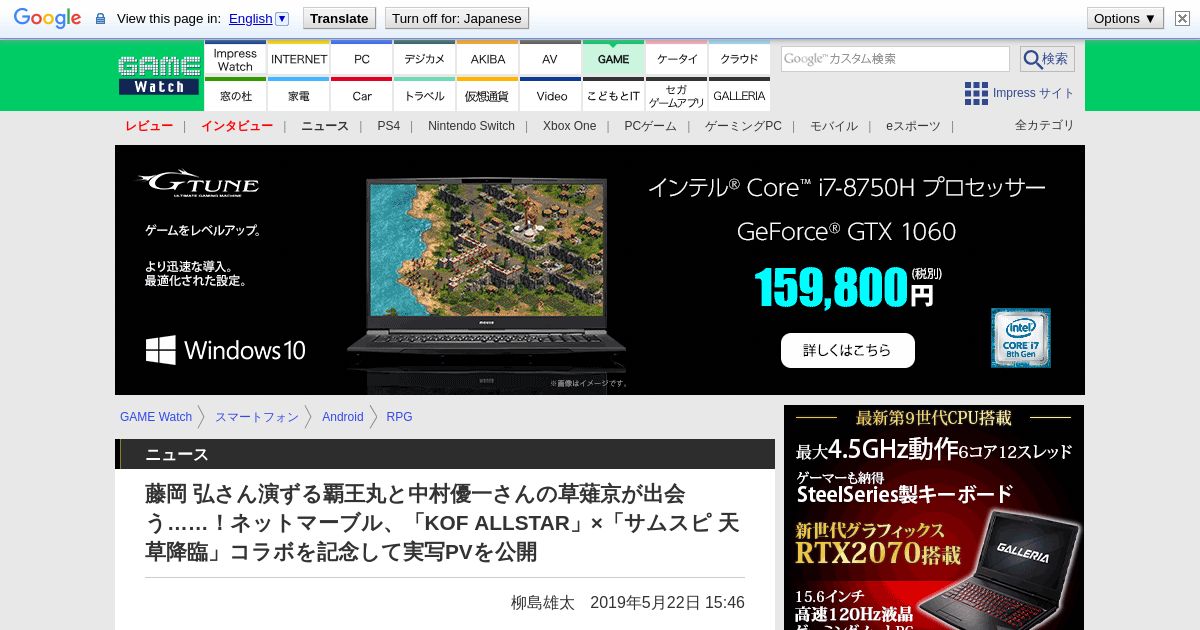Go to the ニュース category in navigation
Viewport: 1200px width, 630px height.
325,126
